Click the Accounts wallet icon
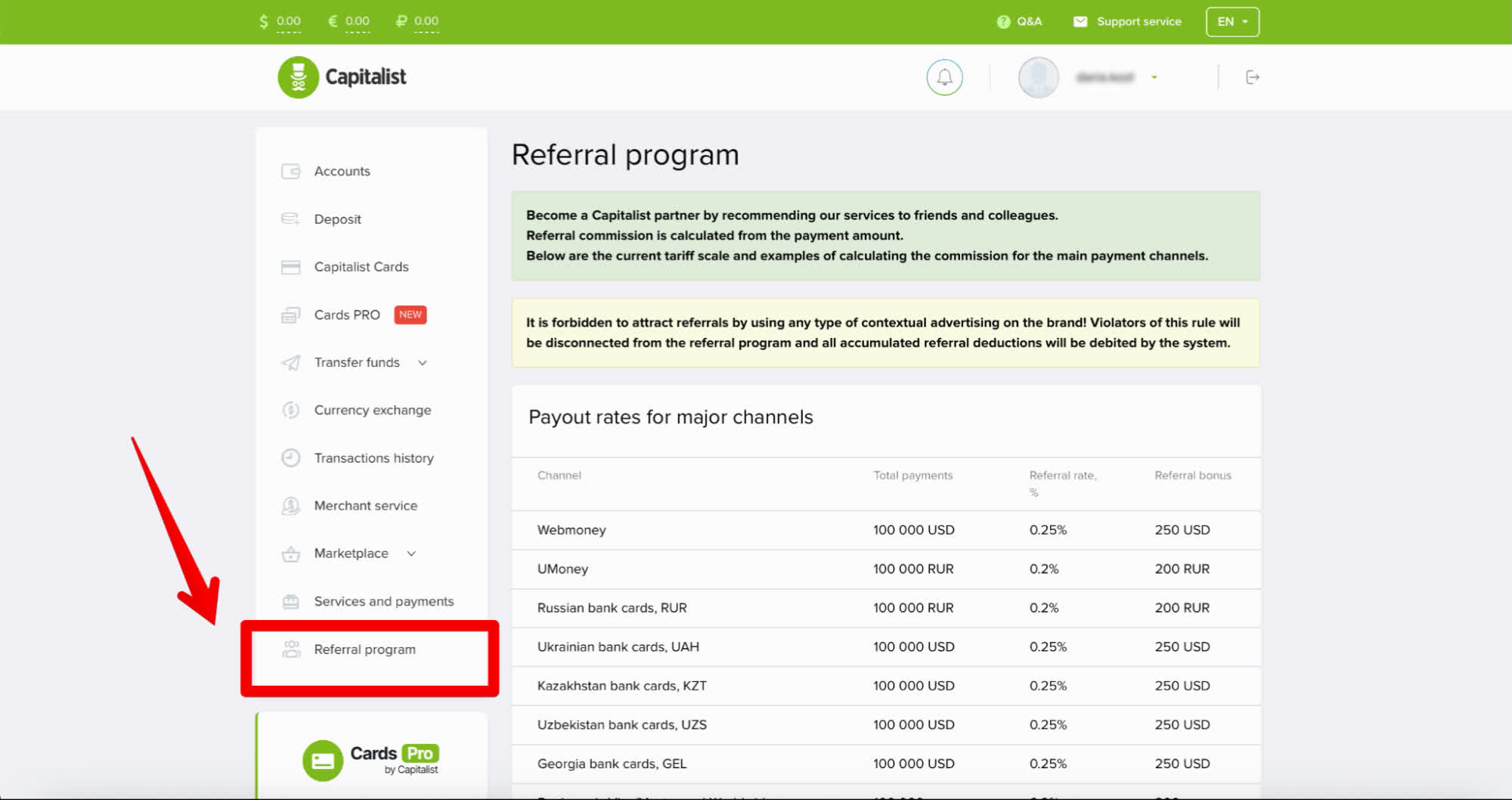 [x=291, y=172]
